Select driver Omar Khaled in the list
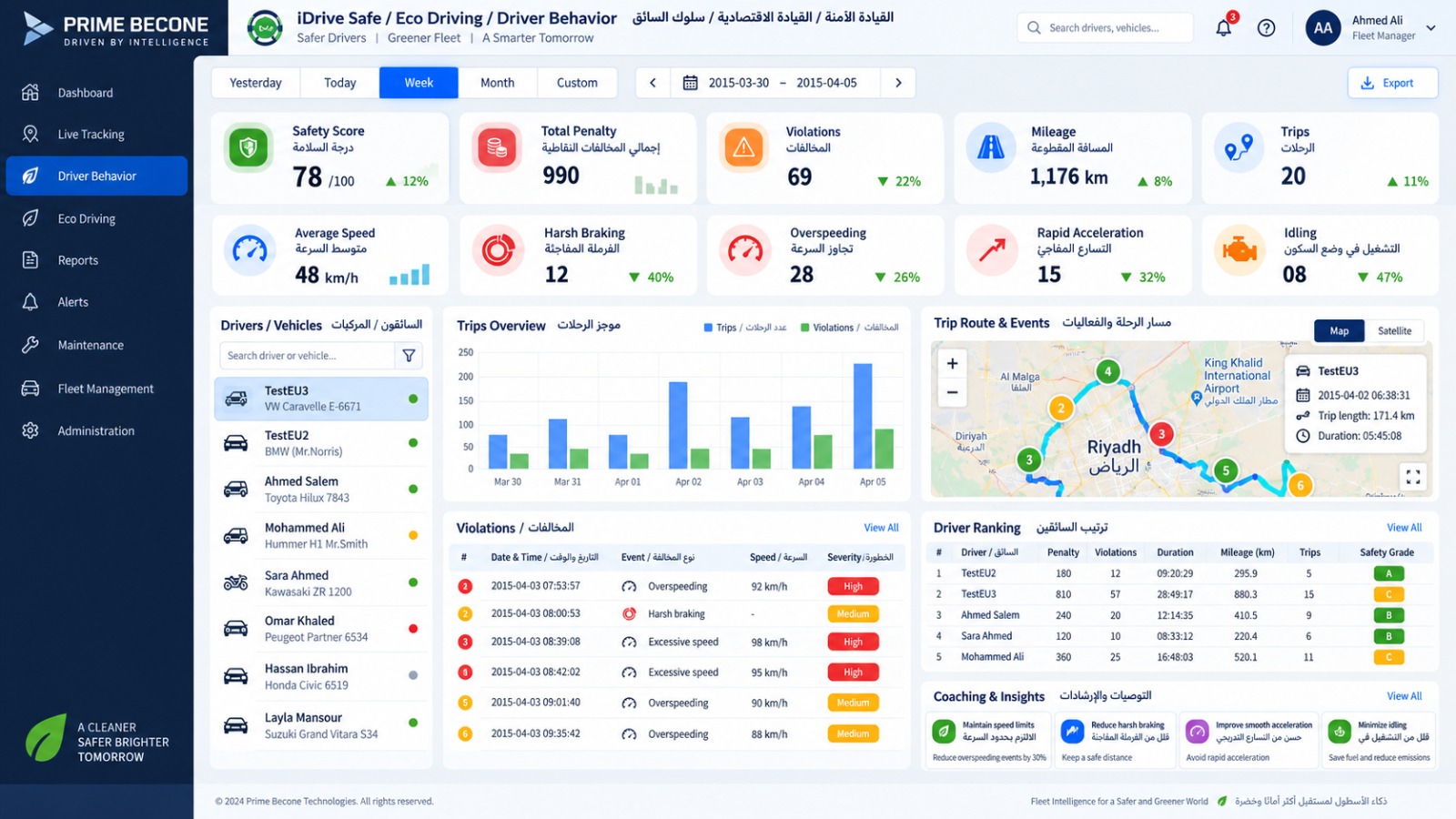The height and width of the screenshot is (819, 1456). pos(321,629)
